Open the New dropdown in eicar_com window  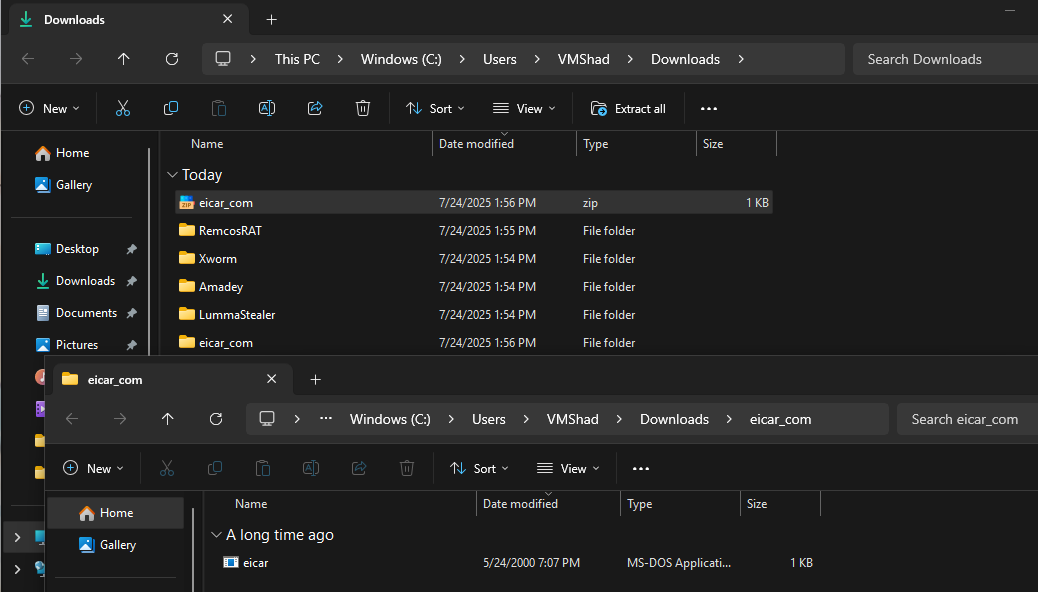(93, 468)
